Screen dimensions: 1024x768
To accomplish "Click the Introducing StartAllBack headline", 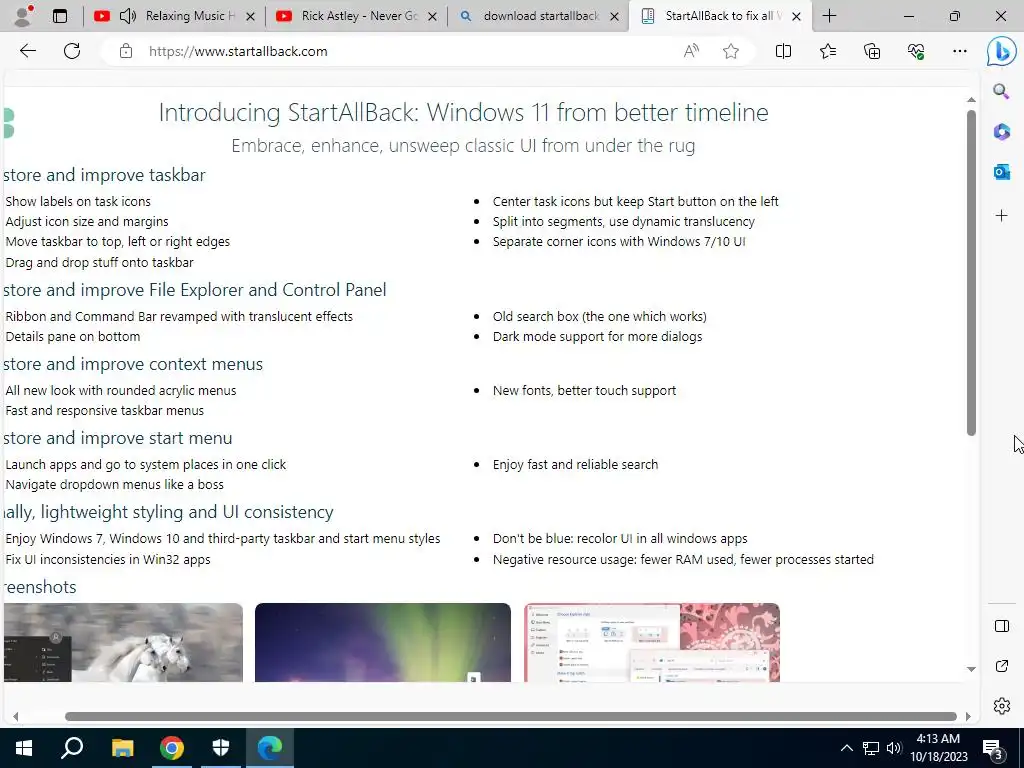I will tap(464, 112).
